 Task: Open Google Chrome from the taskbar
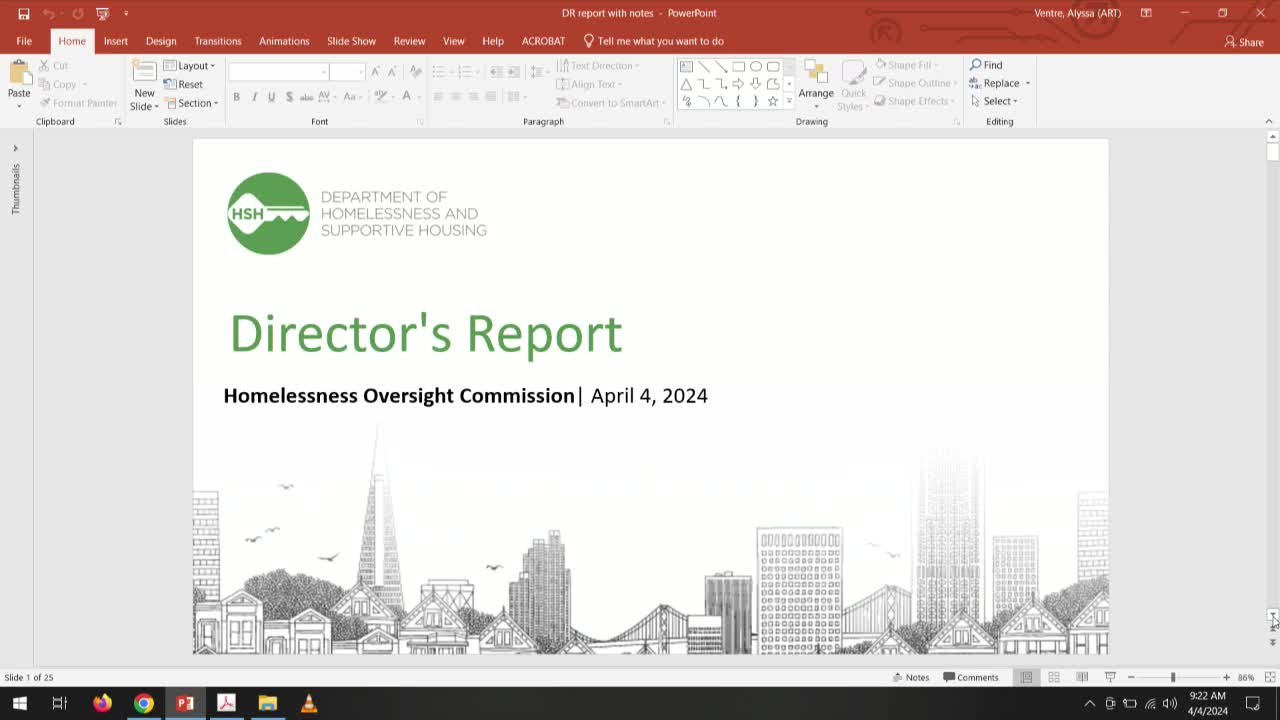[144, 703]
